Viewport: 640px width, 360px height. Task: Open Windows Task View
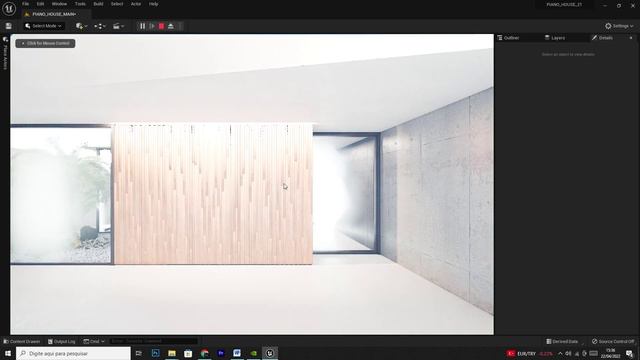tap(139, 353)
